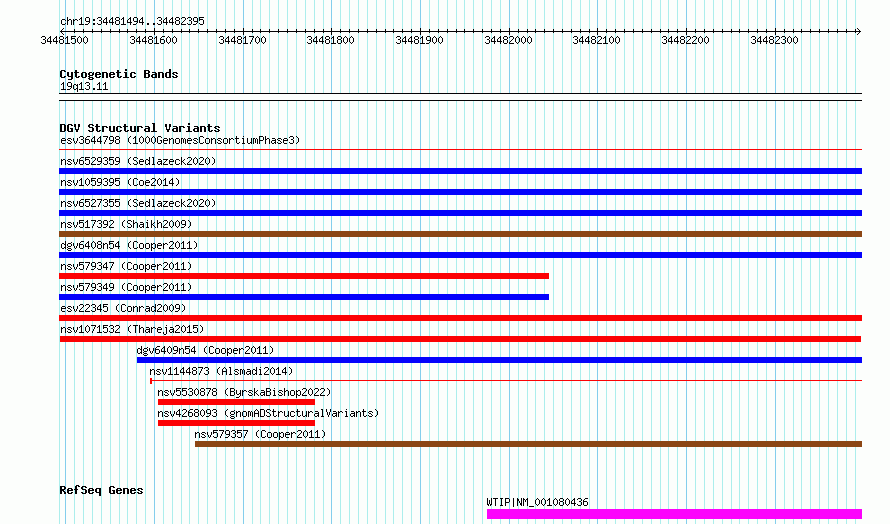Click the nsv1059395 (Coe2014) blue bar
The height and width of the screenshot is (524, 890).
click(x=460, y=192)
